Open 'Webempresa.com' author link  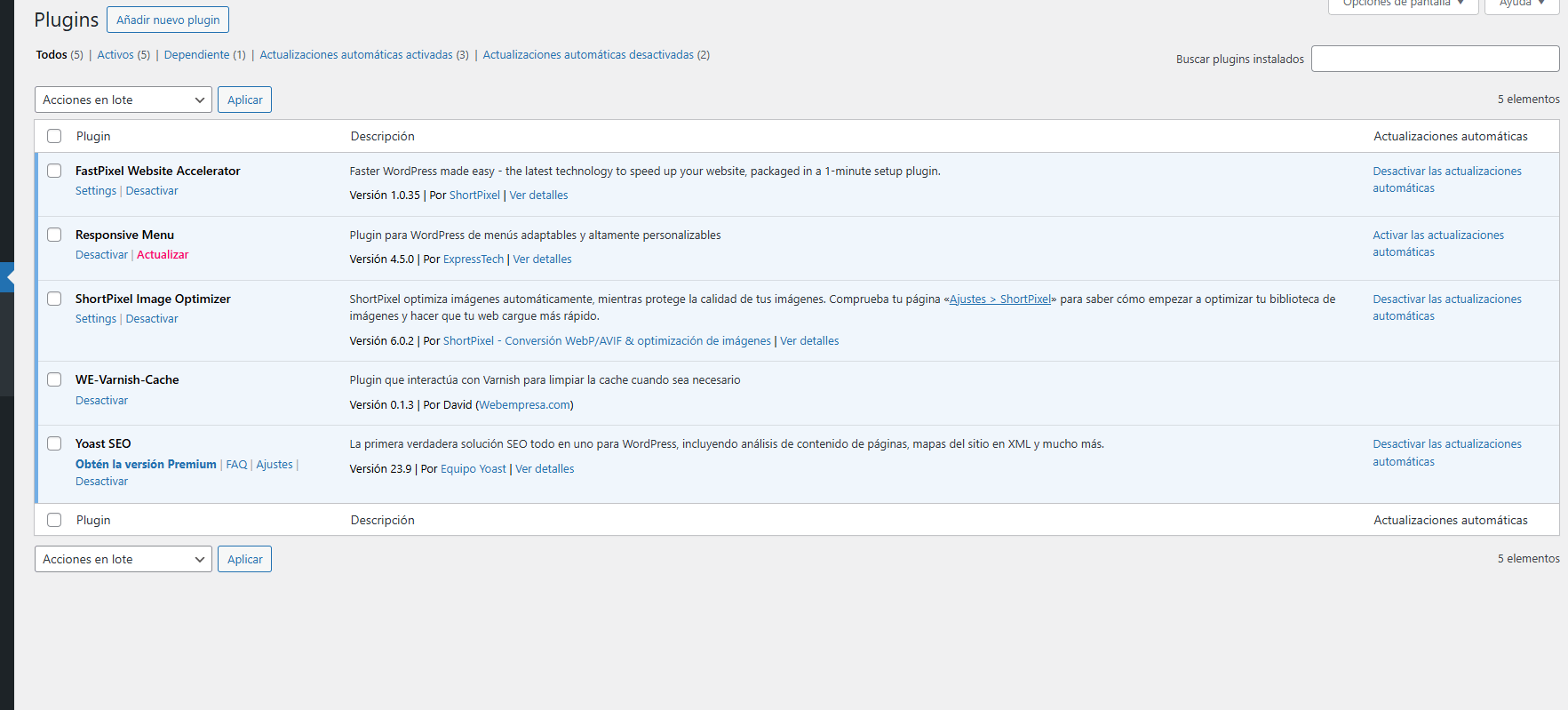tap(525, 405)
